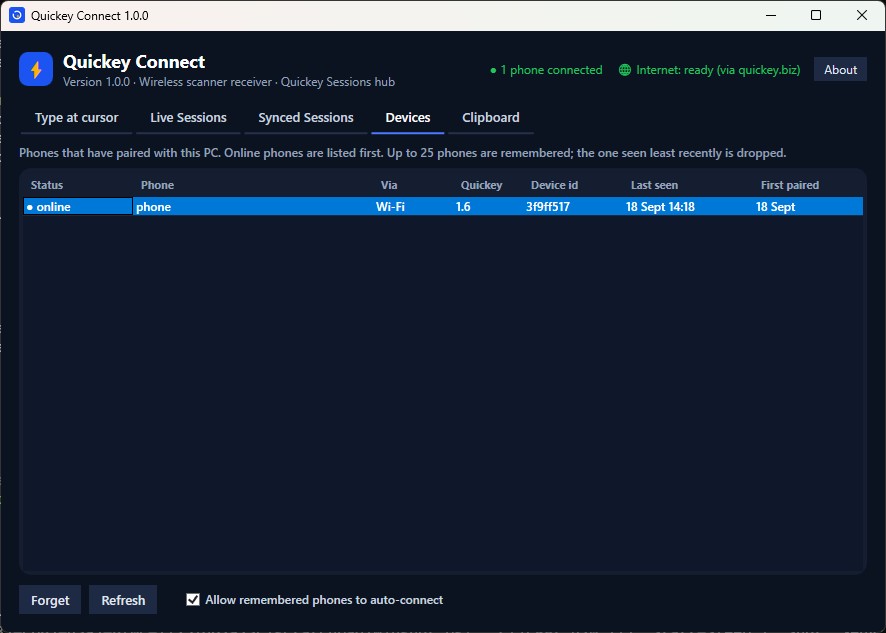
Task: Go to the Synced Sessions tab
Action: tap(306, 118)
